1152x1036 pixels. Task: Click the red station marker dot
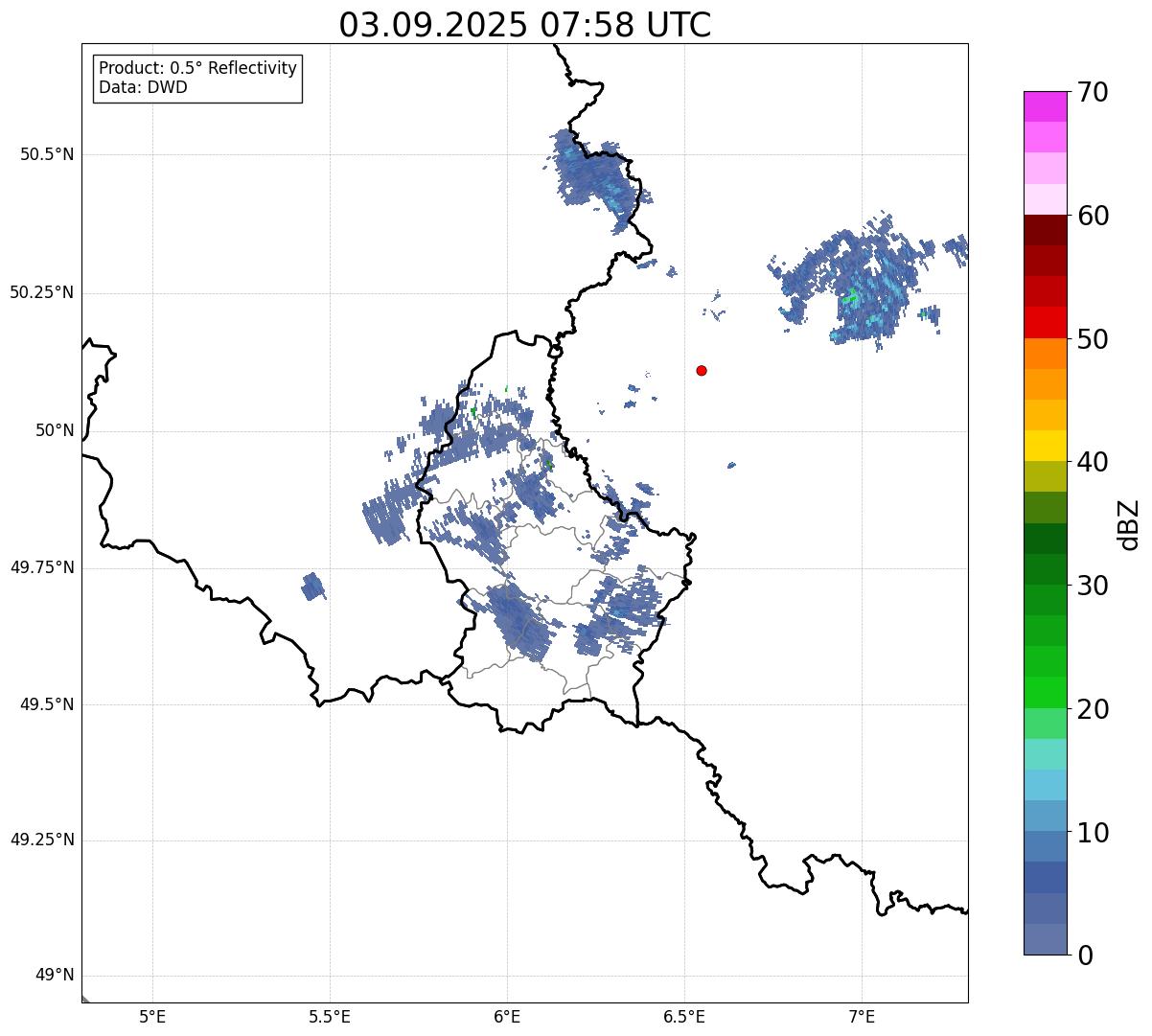pos(702,370)
